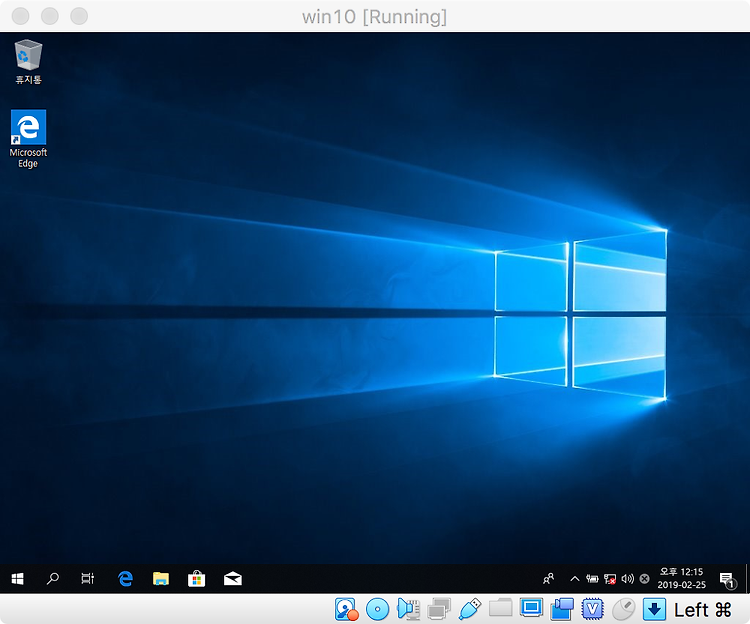Viewport: 750px width, 624px height.
Task: Open the clock showing 오후 12:15
Action: point(681,579)
